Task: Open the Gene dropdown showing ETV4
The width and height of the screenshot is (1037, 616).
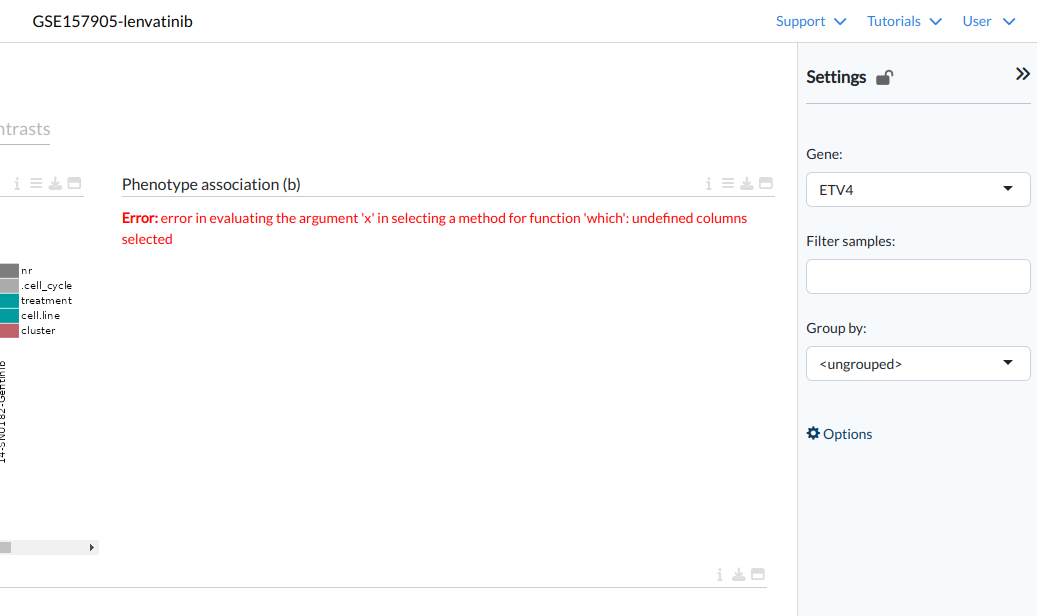Action: (918, 190)
